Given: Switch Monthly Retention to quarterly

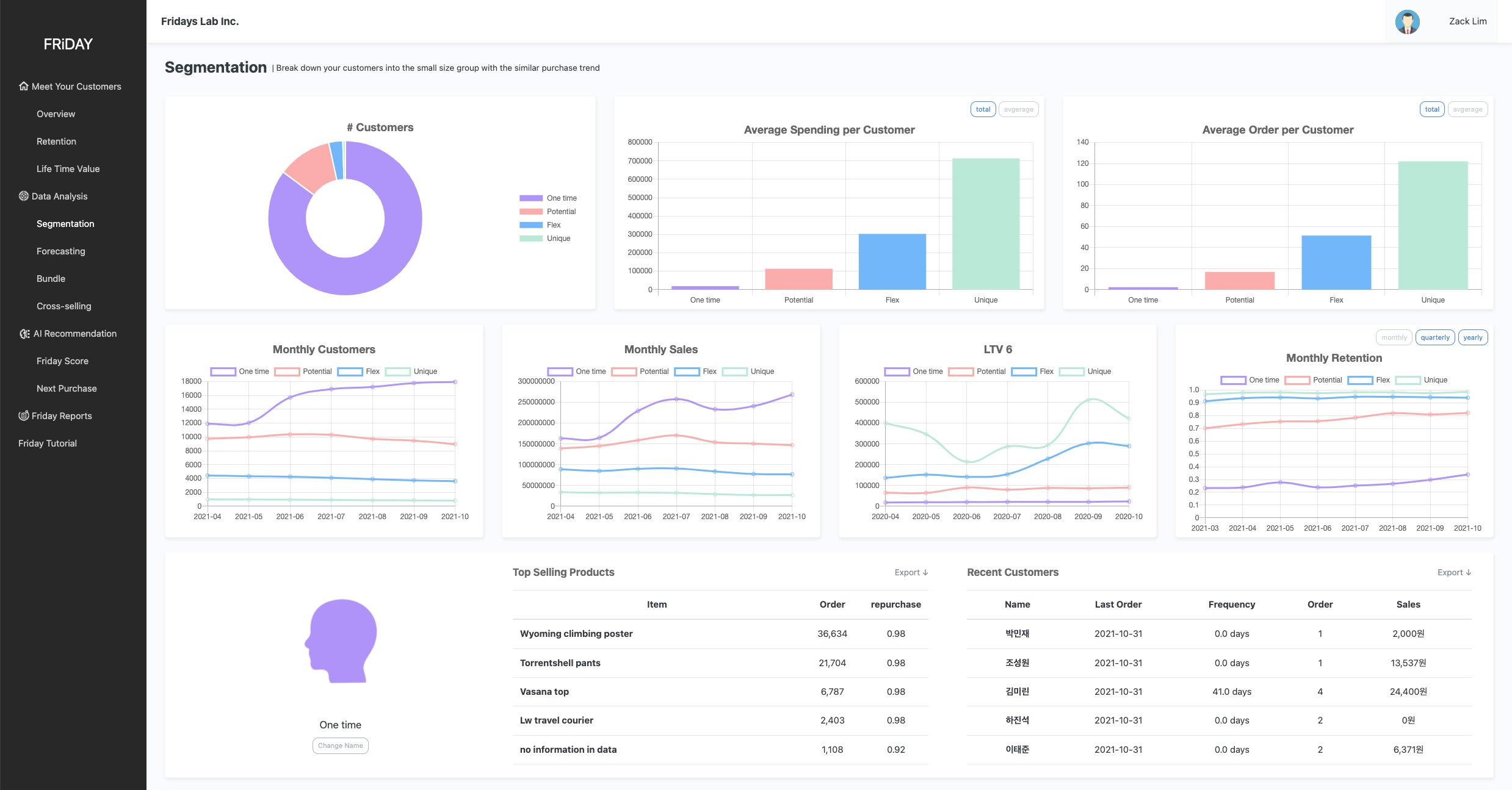Looking at the screenshot, I should 1435,337.
